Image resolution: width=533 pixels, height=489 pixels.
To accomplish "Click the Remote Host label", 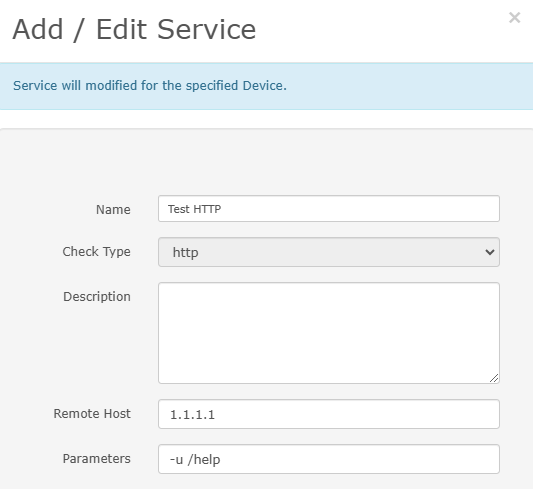I will pos(92,414).
